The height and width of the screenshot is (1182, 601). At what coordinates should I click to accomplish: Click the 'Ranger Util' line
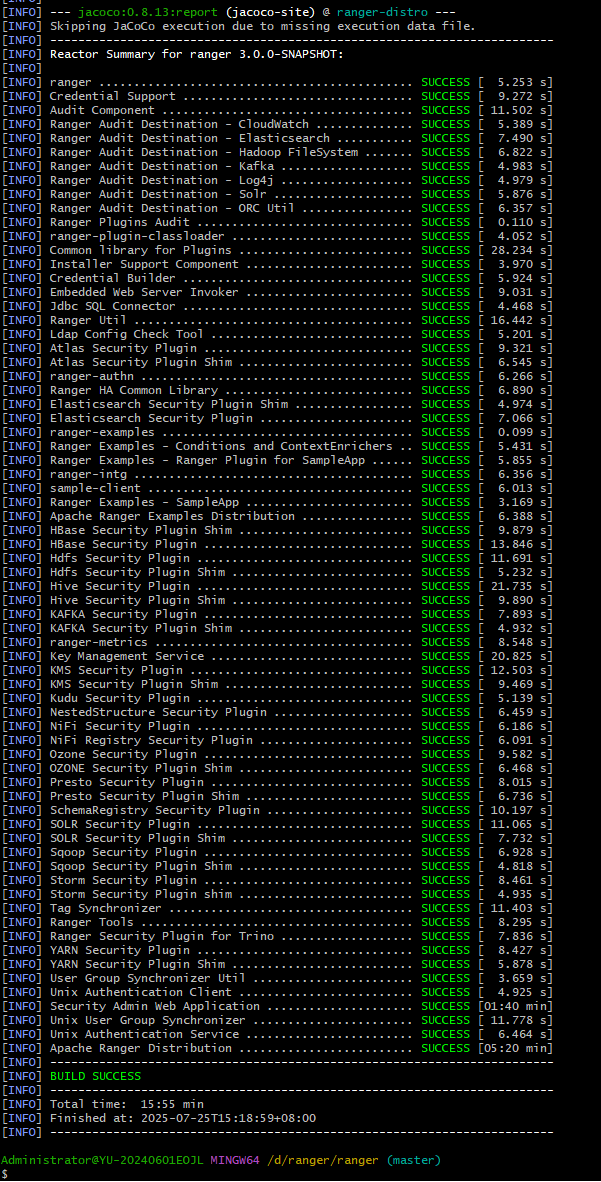tap(278, 320)
